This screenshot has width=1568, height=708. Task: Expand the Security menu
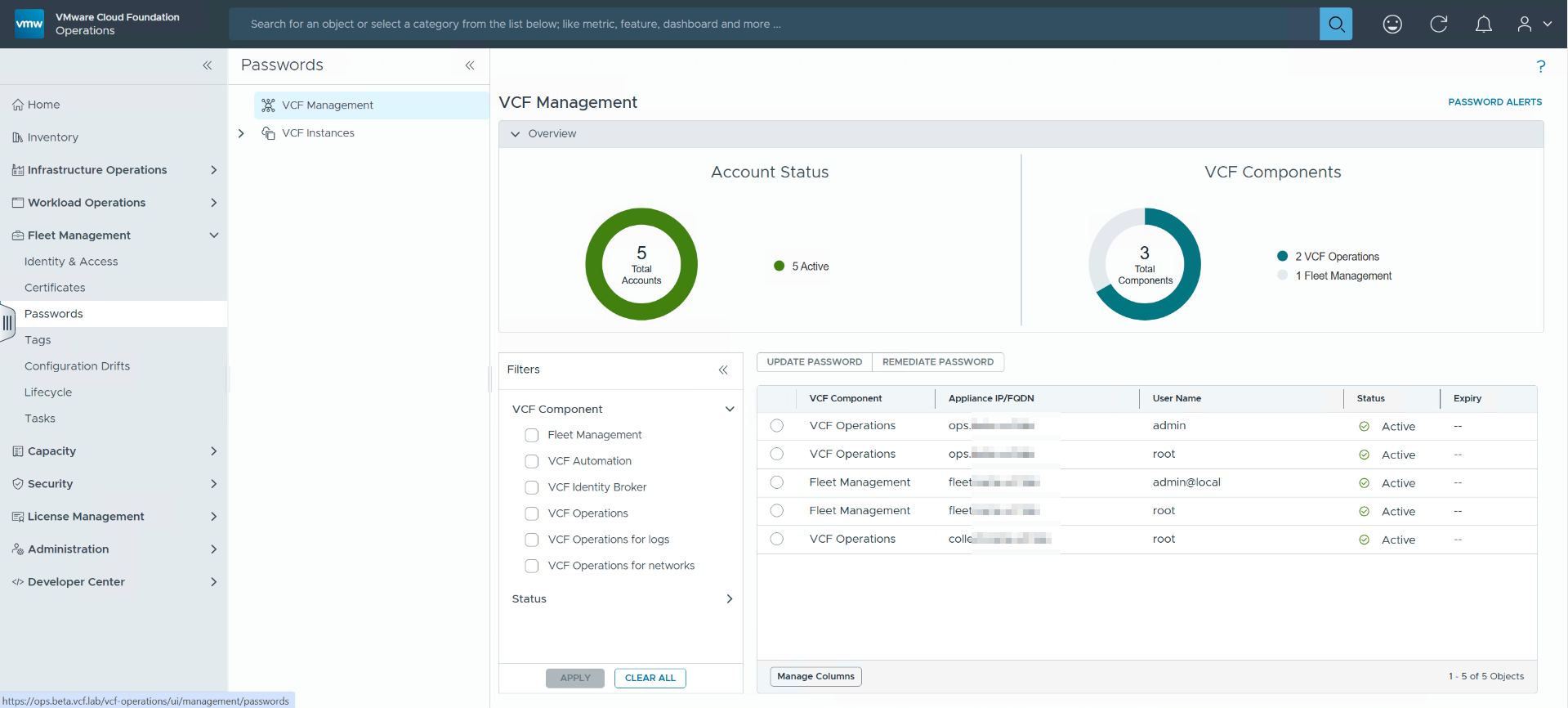click(x=214, y=484)
